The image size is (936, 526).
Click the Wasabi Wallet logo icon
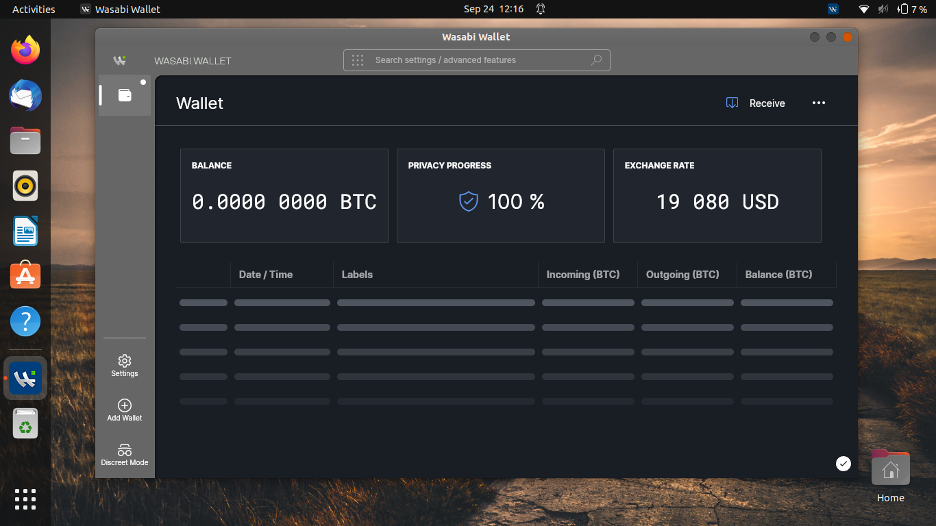119,60
